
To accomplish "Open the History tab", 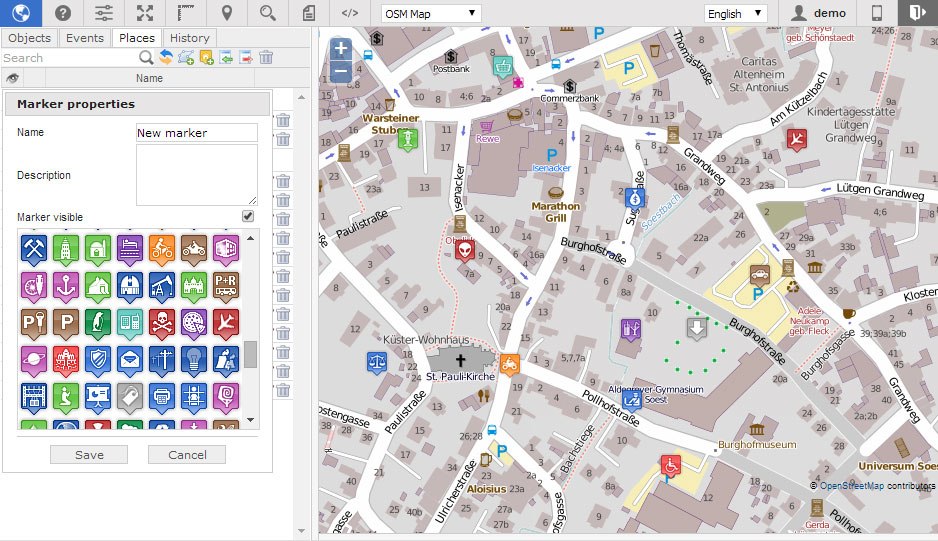I will click(189, 38).
